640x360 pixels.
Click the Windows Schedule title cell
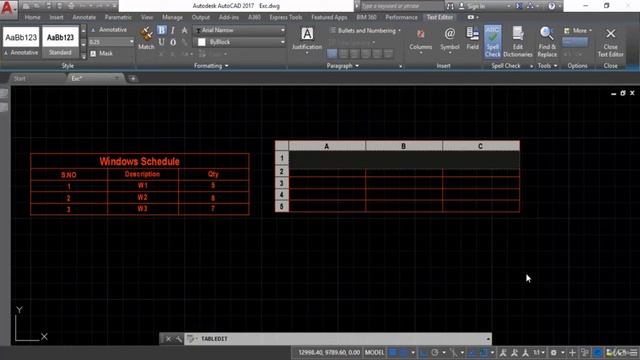point(140,161)
